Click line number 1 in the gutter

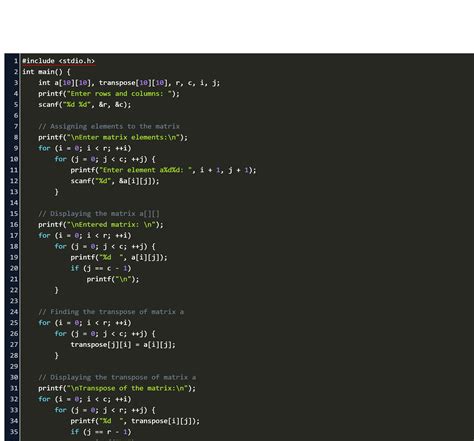(16, 61)
